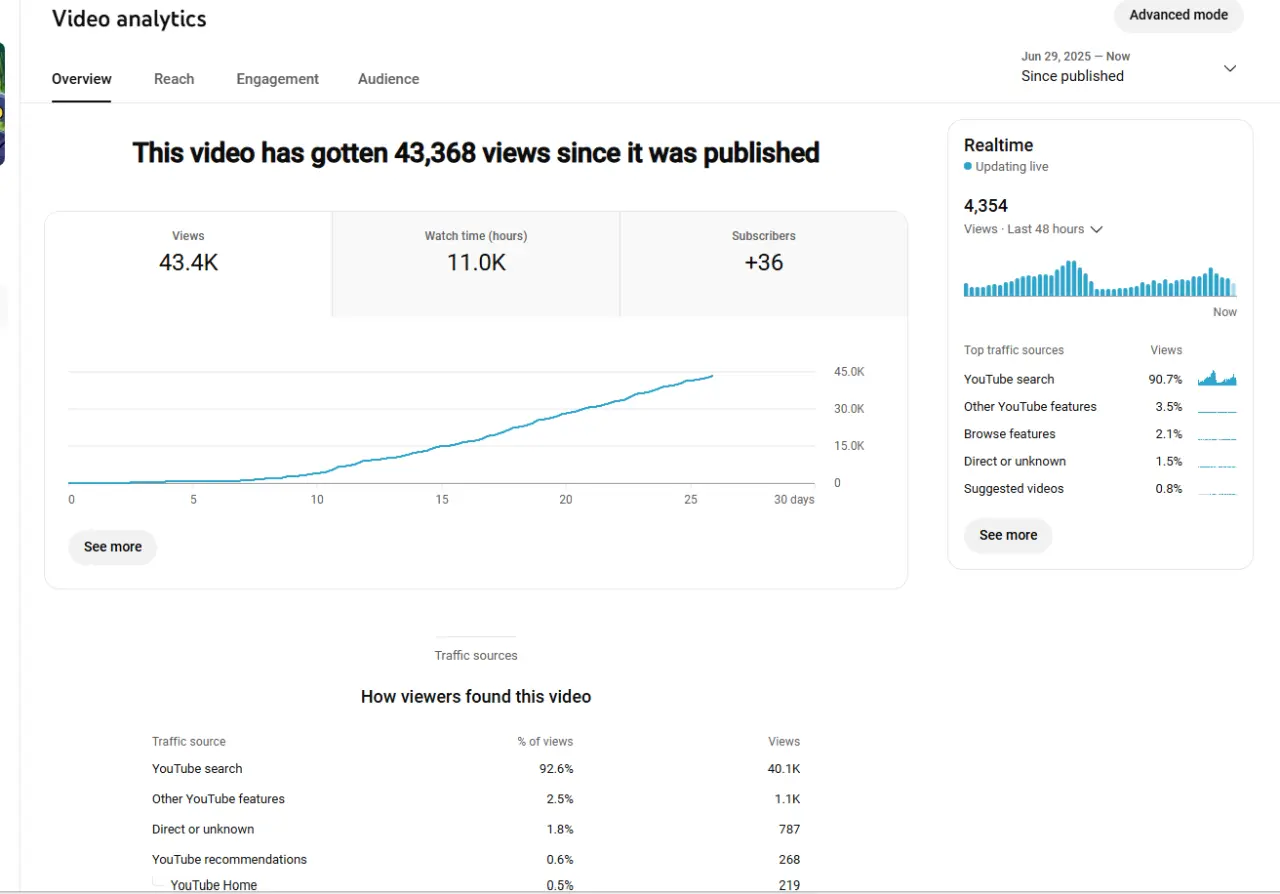Click the Realtime views bar chart

pyautogui.click(x=1100, y=279)
